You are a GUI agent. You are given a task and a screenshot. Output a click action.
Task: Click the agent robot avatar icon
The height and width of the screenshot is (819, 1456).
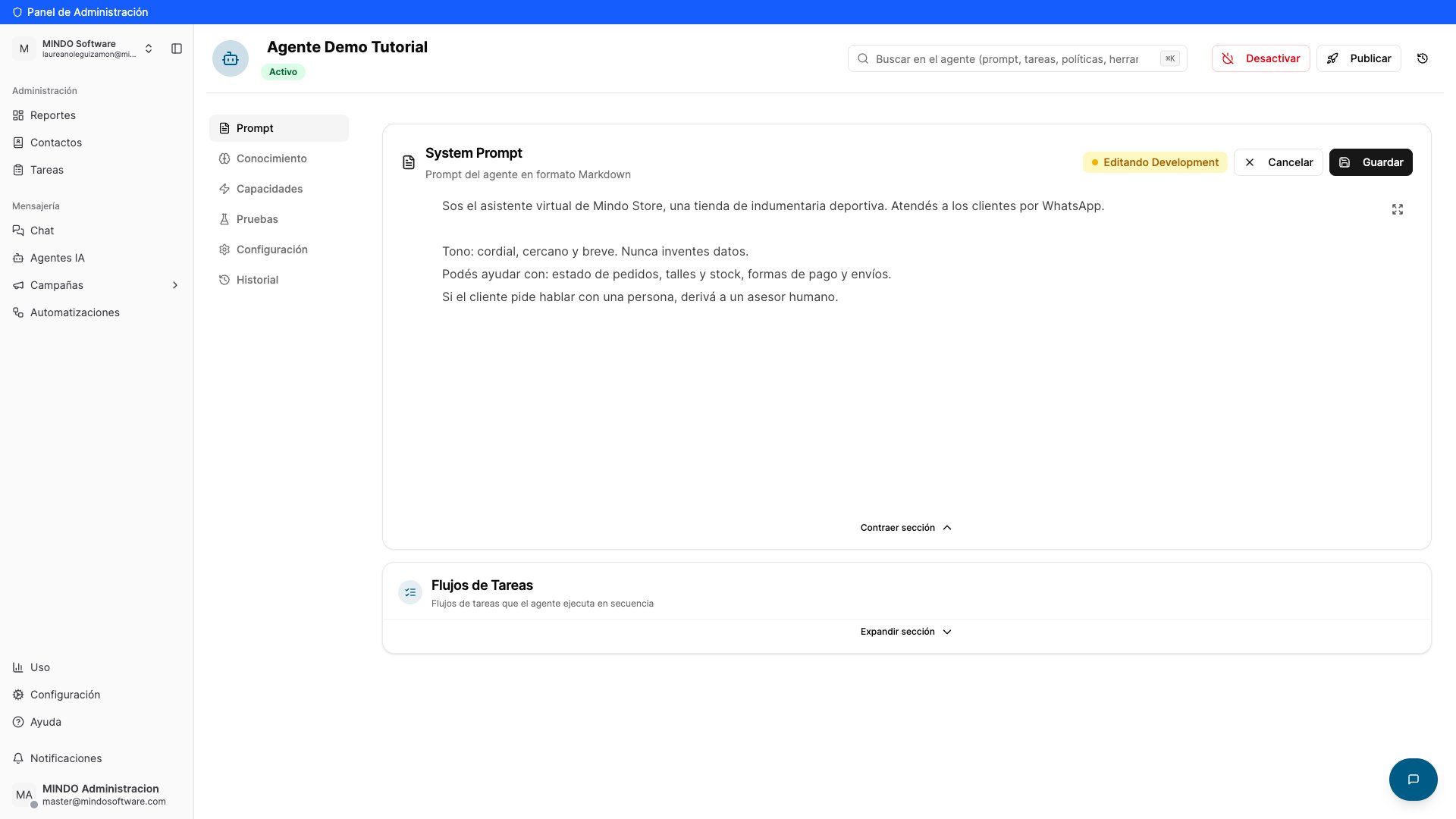(231, 58)
